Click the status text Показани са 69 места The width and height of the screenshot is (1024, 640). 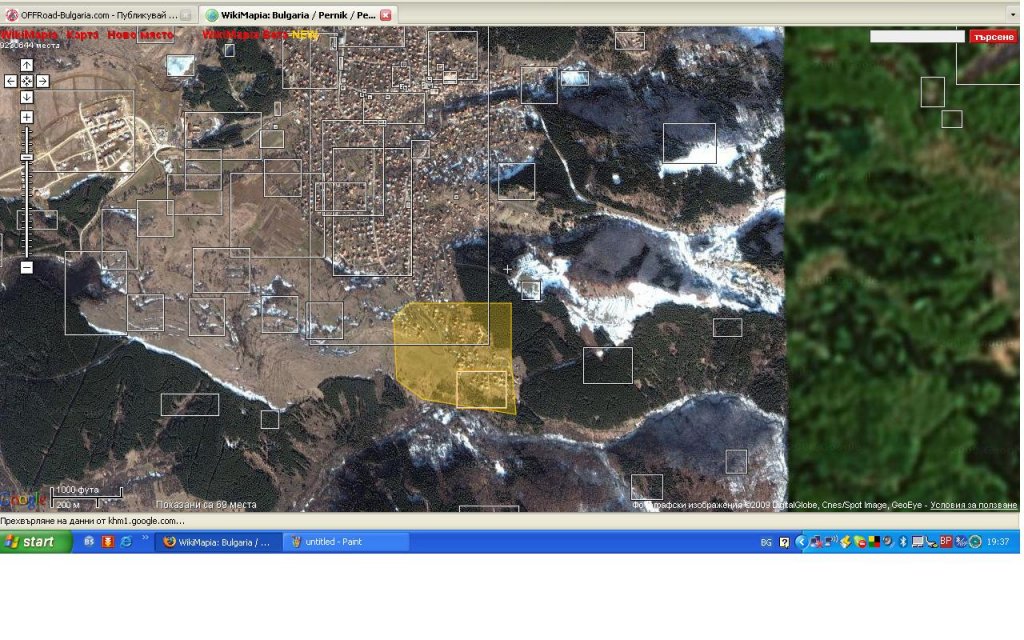(x=206, y=505)
